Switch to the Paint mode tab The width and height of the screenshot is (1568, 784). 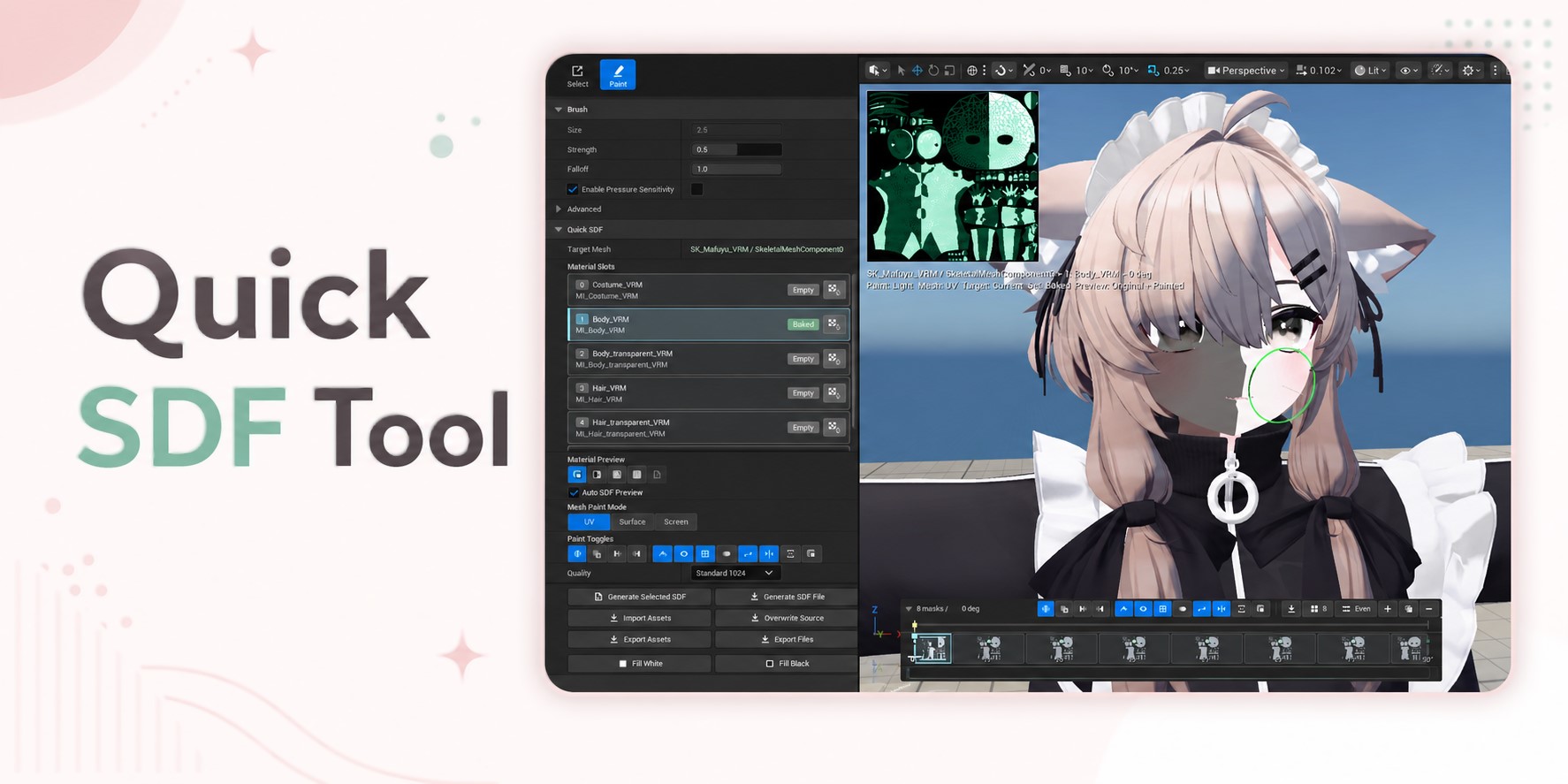coord(618,75)
